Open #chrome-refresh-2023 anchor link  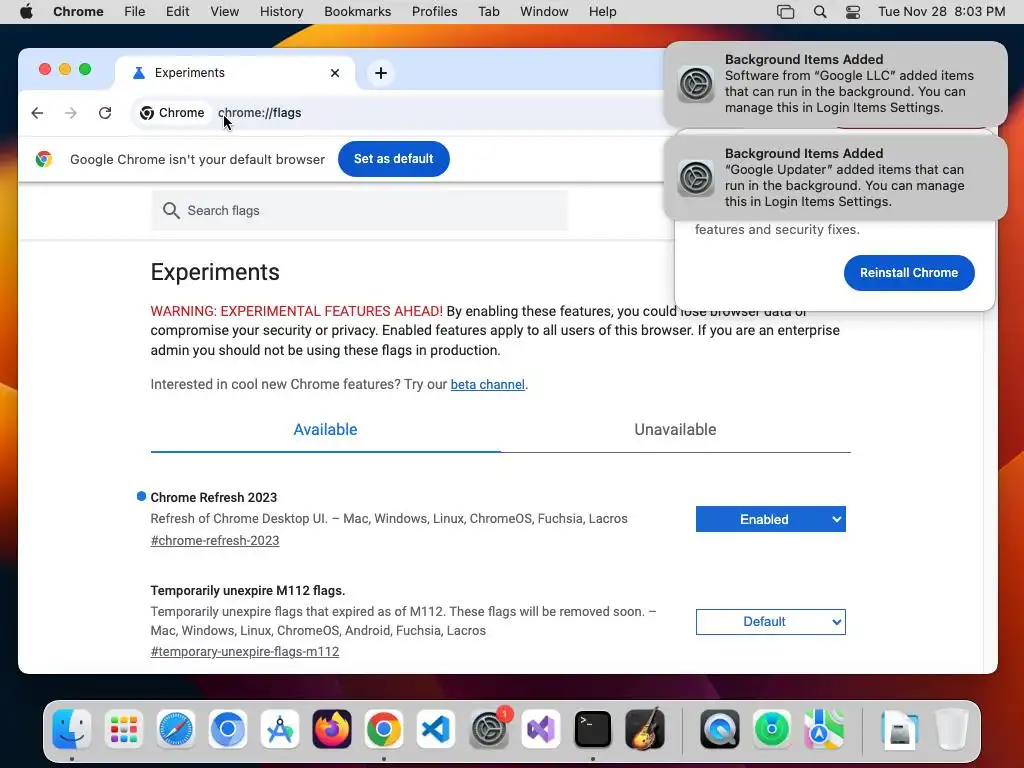215,541
